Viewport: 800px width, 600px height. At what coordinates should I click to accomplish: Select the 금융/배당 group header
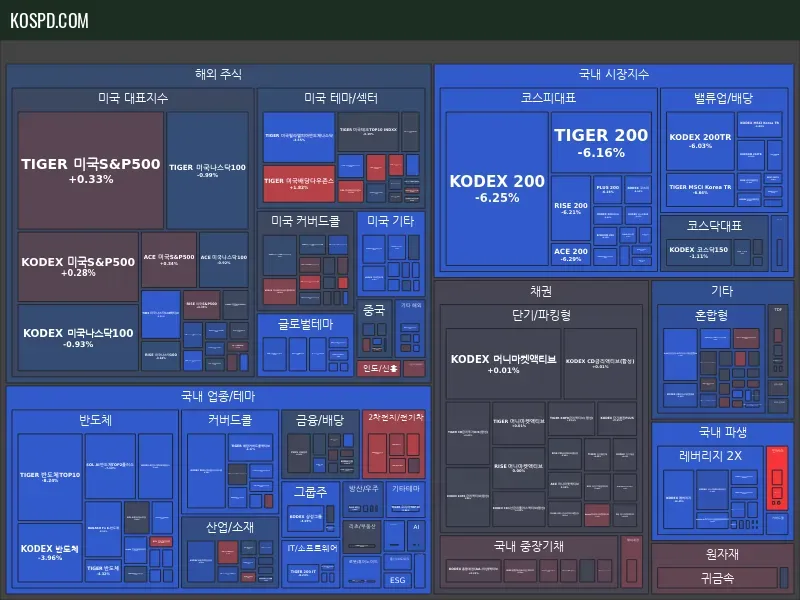pyautogui.click(x=320, y=420)
